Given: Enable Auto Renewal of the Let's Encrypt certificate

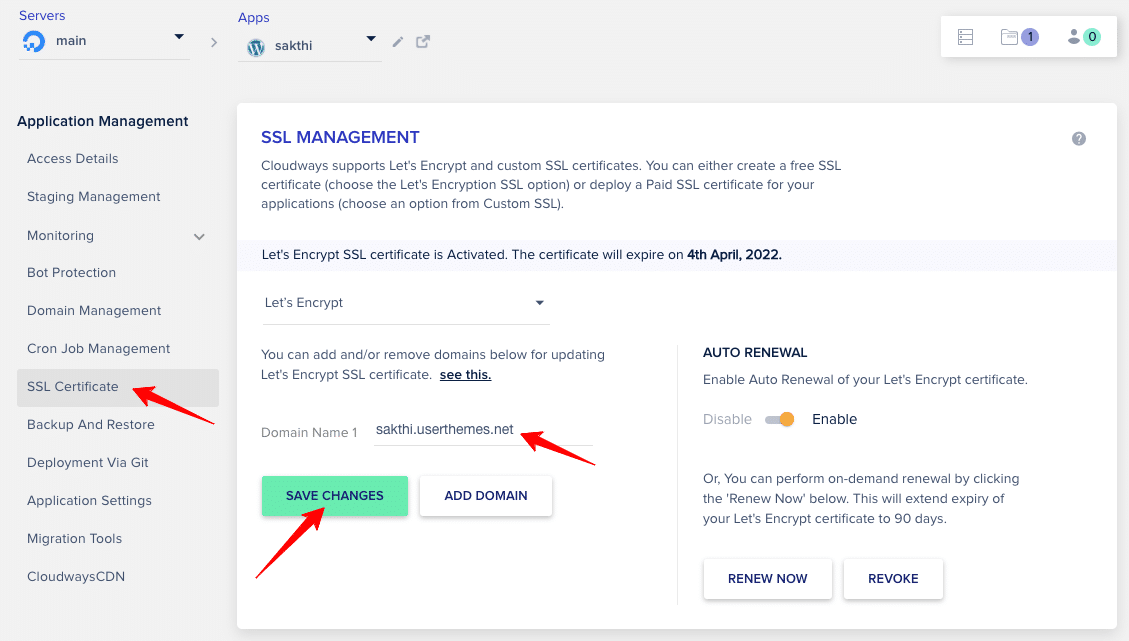Looking at the screenshot, I should tap(779, 419).
